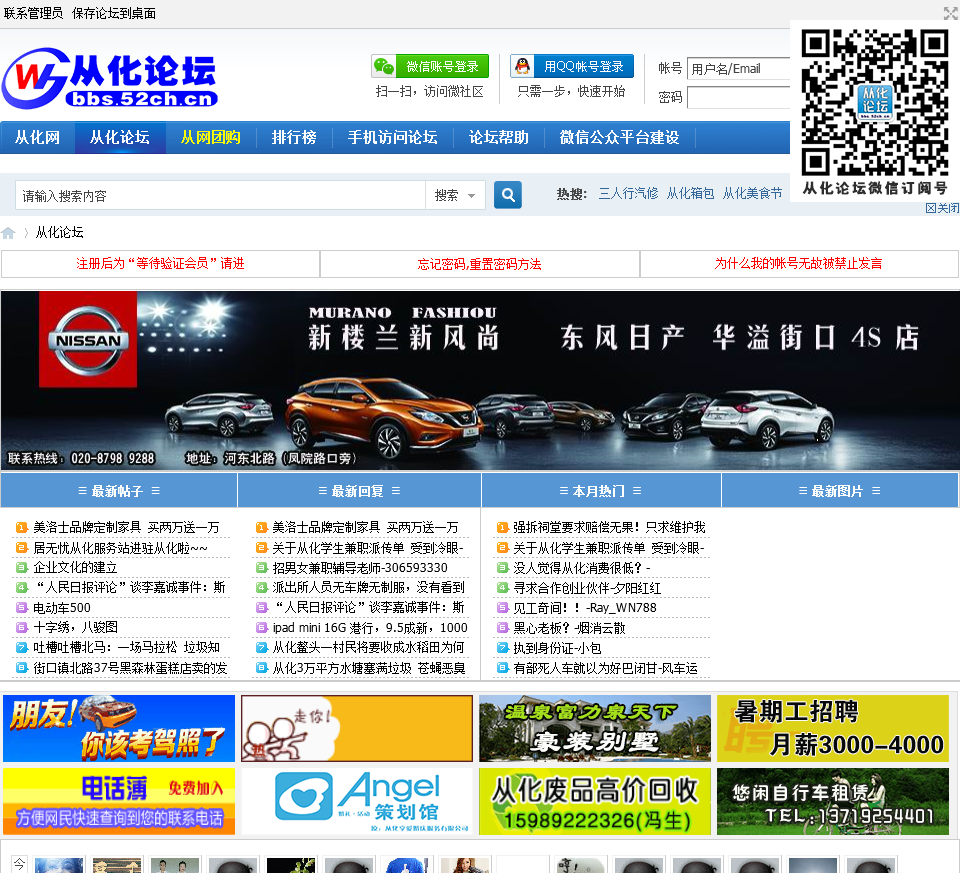Open 手机访问论坛 nav item
This screenshot has height=873, width=960.
[x=392, y=137]
